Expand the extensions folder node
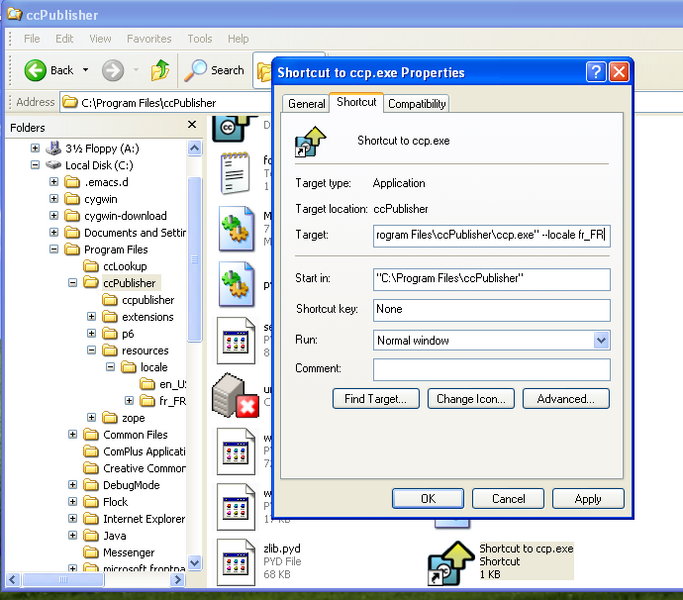 pos(91,317)
